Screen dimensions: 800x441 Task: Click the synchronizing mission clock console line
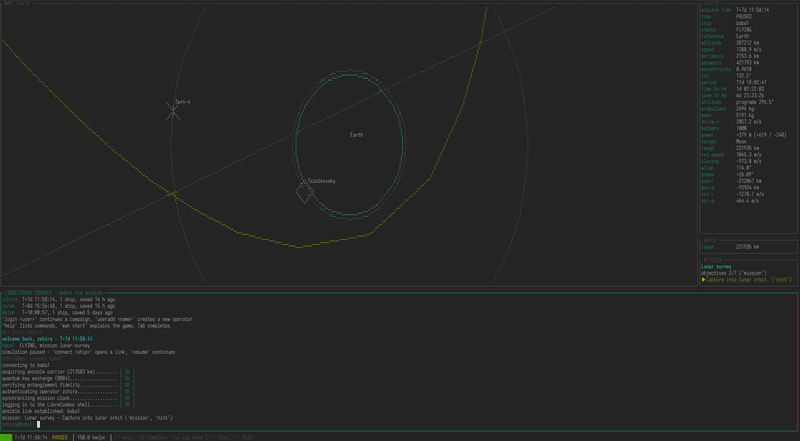point(68,398)
